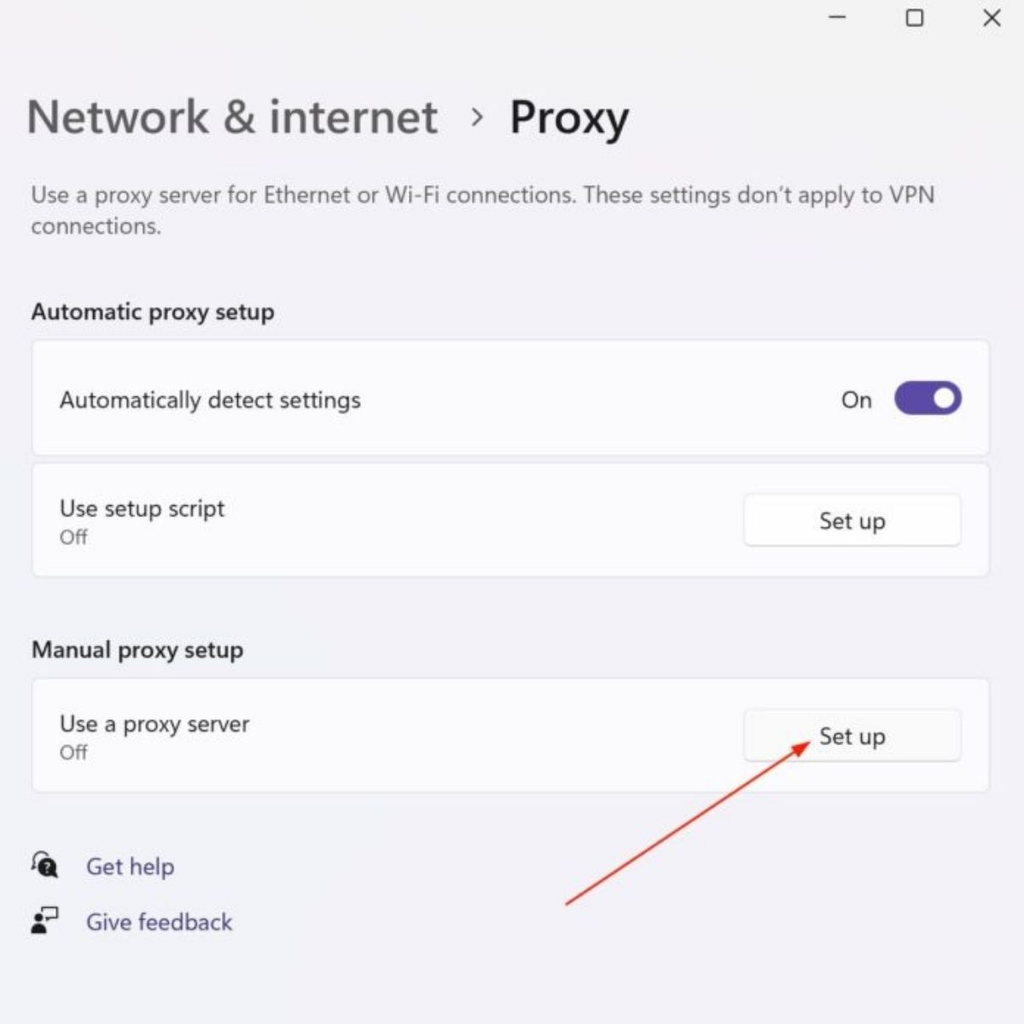Screen dimensions: 1024x1024
Task: Click the Get help question mark icon
Action: [x=44, y=866]
